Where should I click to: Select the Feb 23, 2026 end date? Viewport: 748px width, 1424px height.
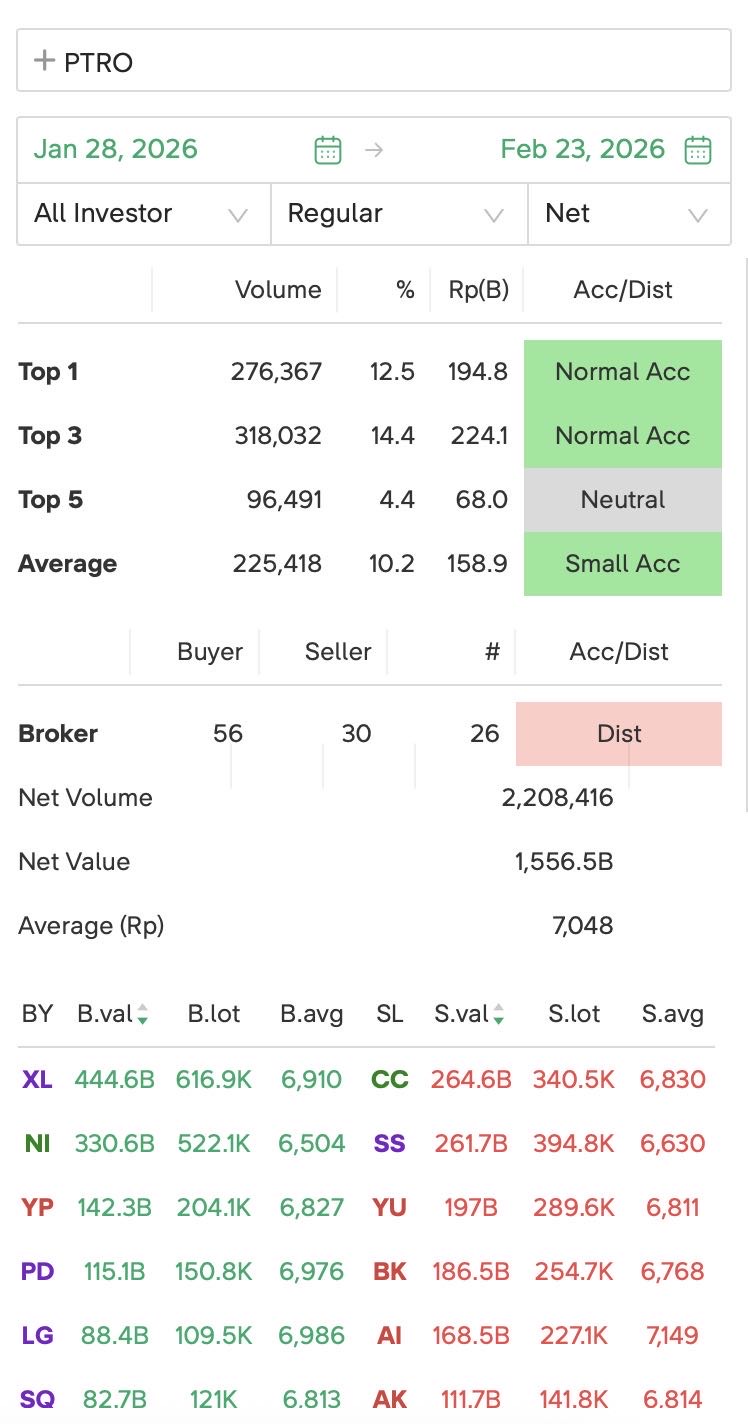582,150
